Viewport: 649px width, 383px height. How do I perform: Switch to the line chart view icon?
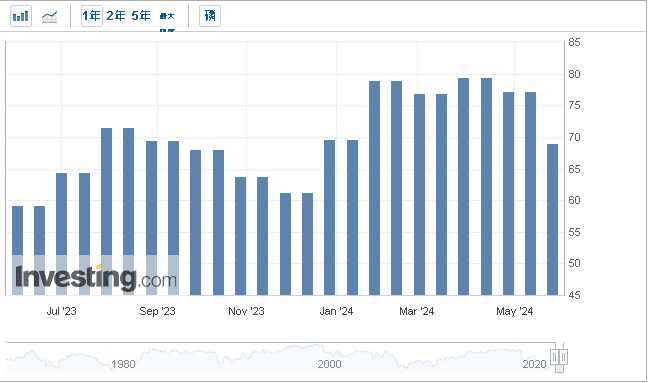tap(50, 17)
